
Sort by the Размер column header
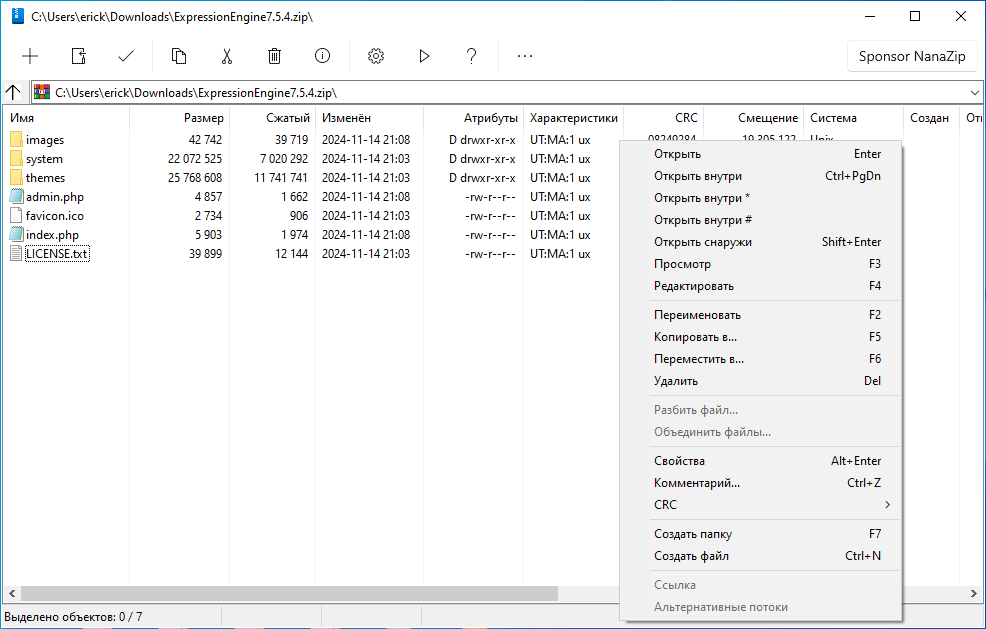click(180, 118)
